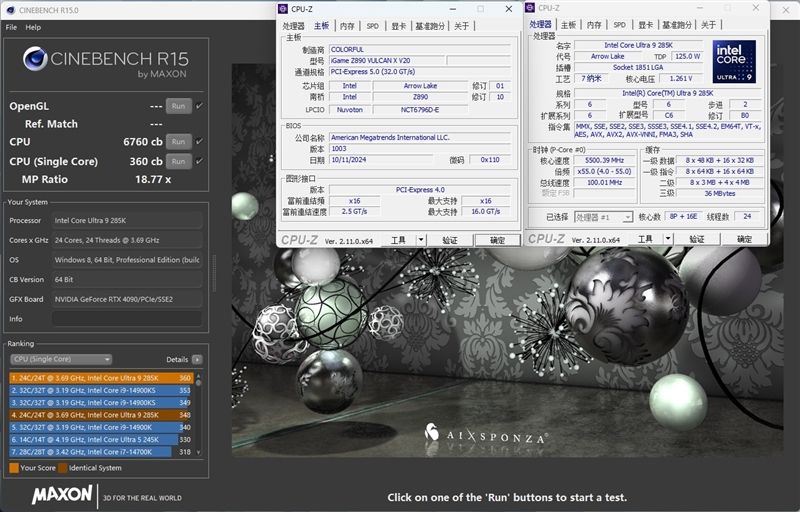Select the Intel Core Ultra 5 245K ranking row
Screen dimensions: 800x512
tap(100, 439)
